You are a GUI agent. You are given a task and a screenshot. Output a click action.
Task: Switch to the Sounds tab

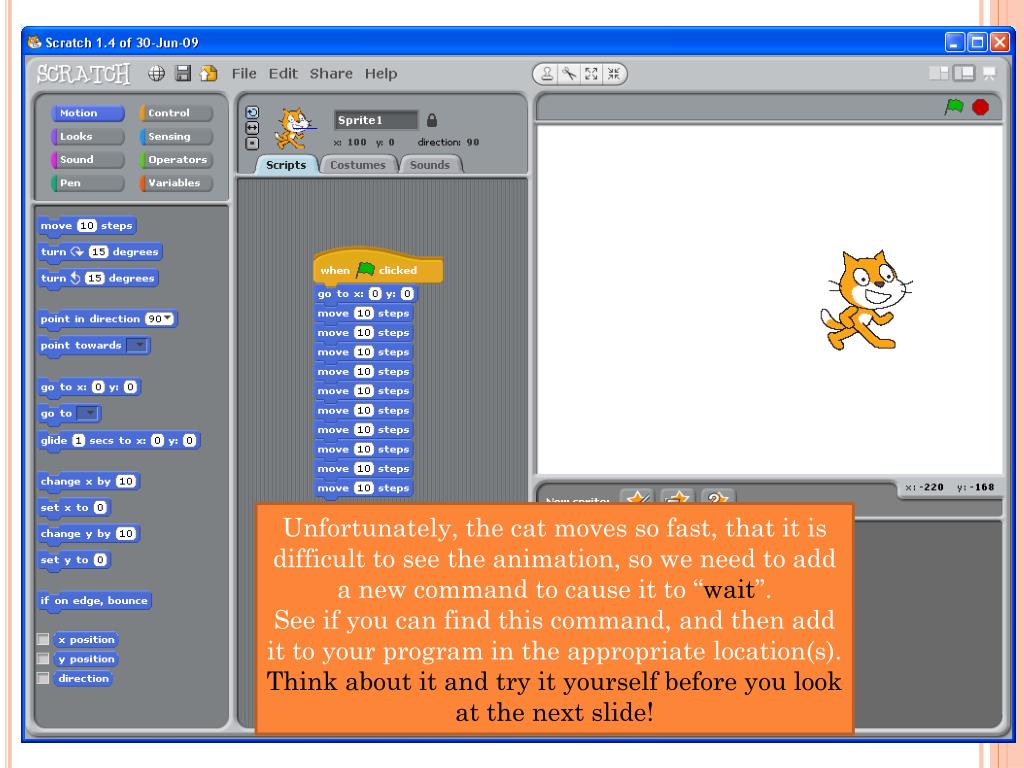430,165
